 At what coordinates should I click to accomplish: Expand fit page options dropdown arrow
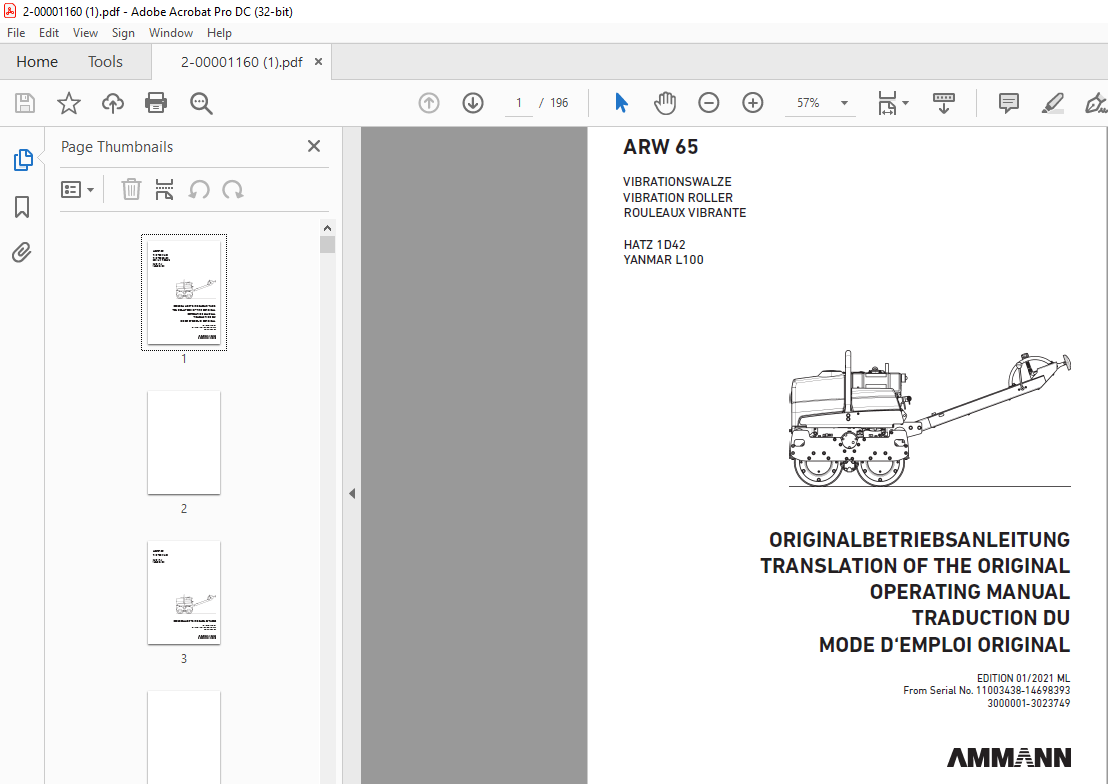pyautogui.click(x=906, y=103)
